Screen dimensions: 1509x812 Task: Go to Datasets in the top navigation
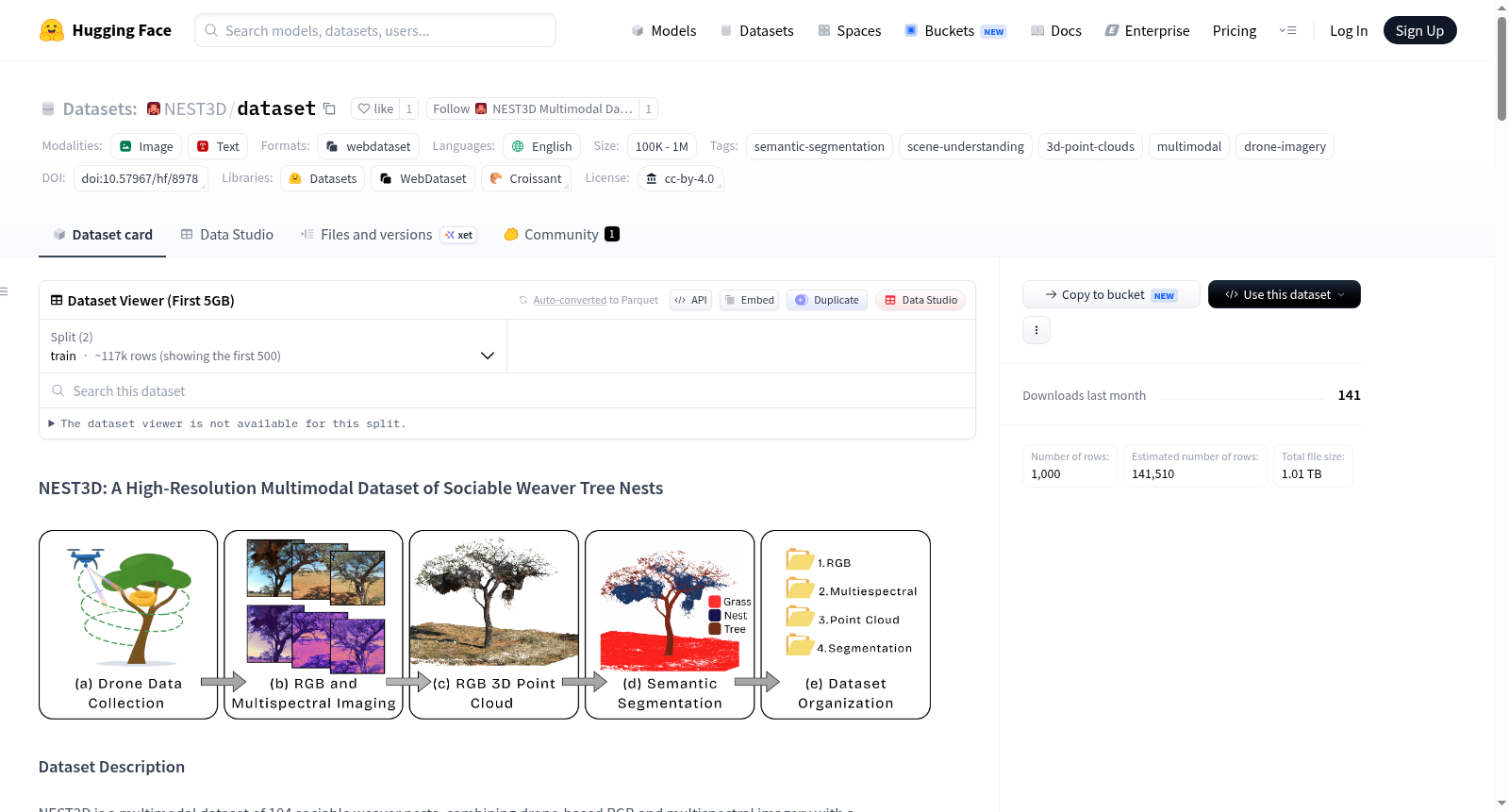[757, 30]
